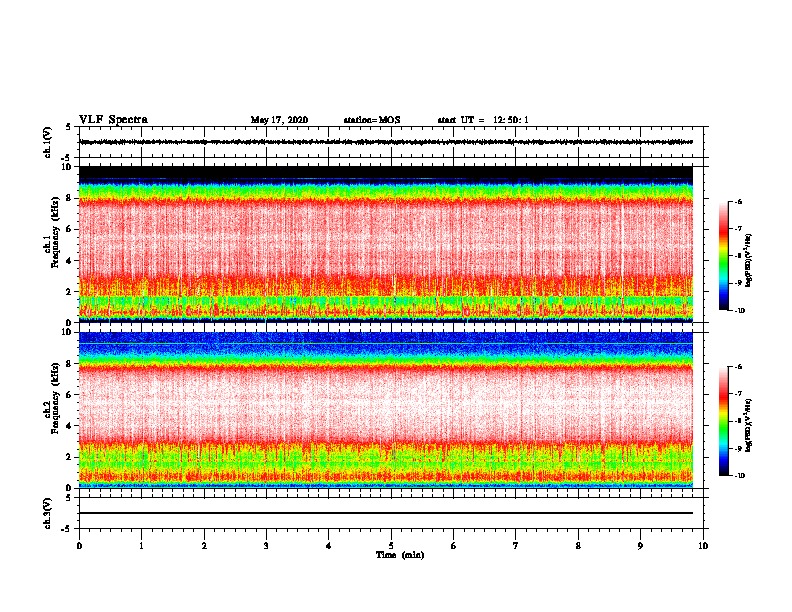Click the "10" kHz tick of ch.1 spectrogram
Viewport: 792px width, 612px height.
67,167
